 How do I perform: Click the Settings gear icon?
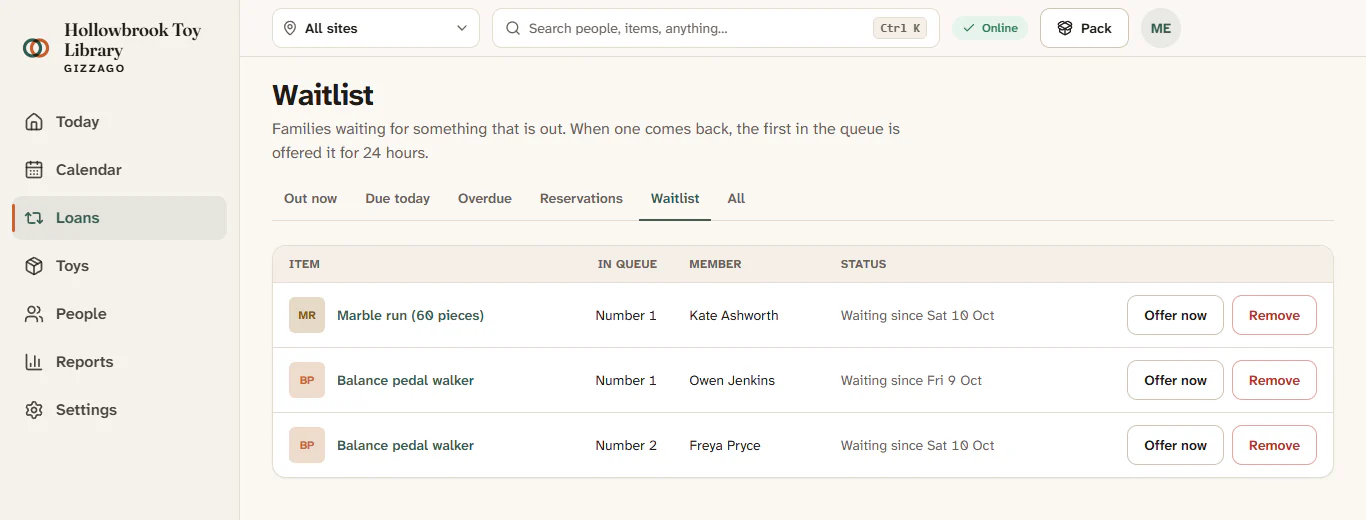(34, 410)
